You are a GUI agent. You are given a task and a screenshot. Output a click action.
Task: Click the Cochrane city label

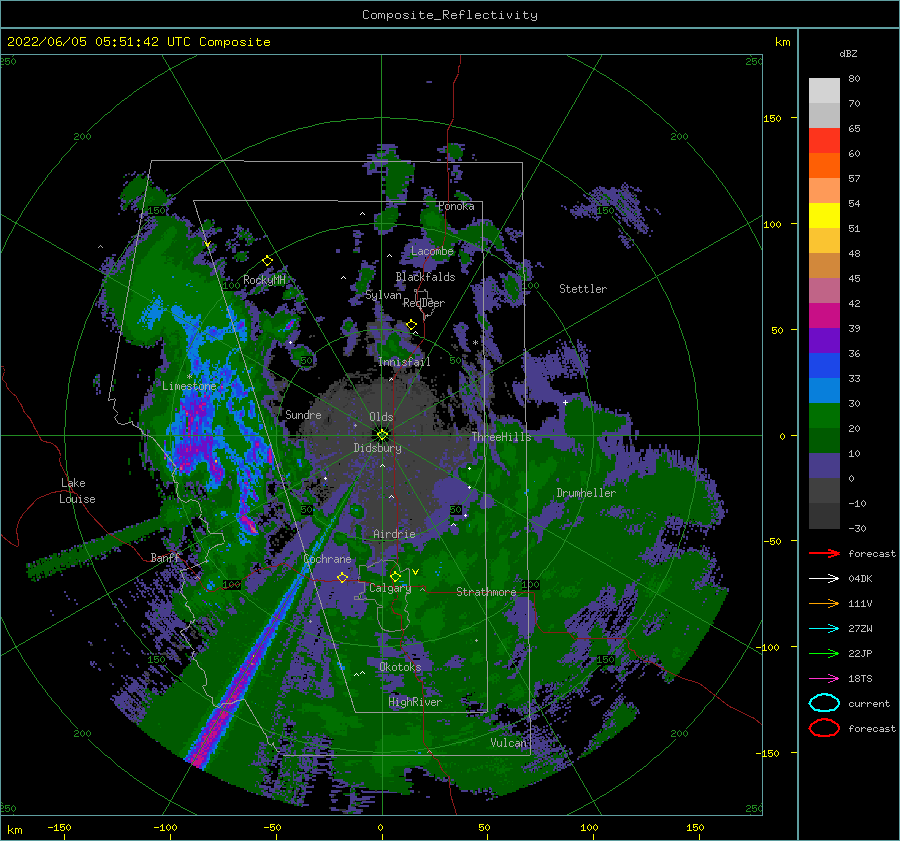[327, 559]
